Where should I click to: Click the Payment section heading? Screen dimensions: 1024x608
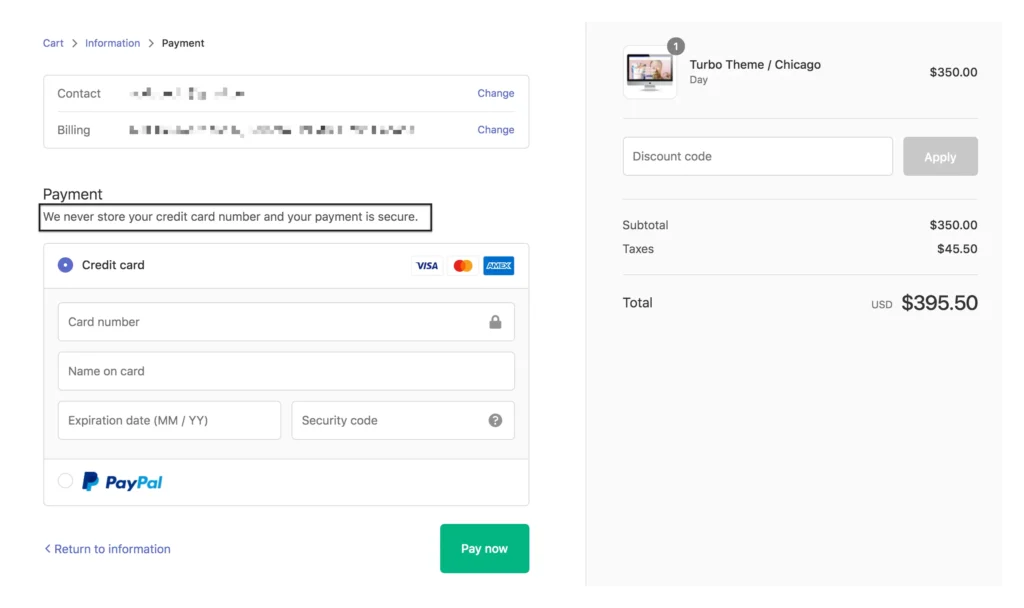click(x=72, y=194)
